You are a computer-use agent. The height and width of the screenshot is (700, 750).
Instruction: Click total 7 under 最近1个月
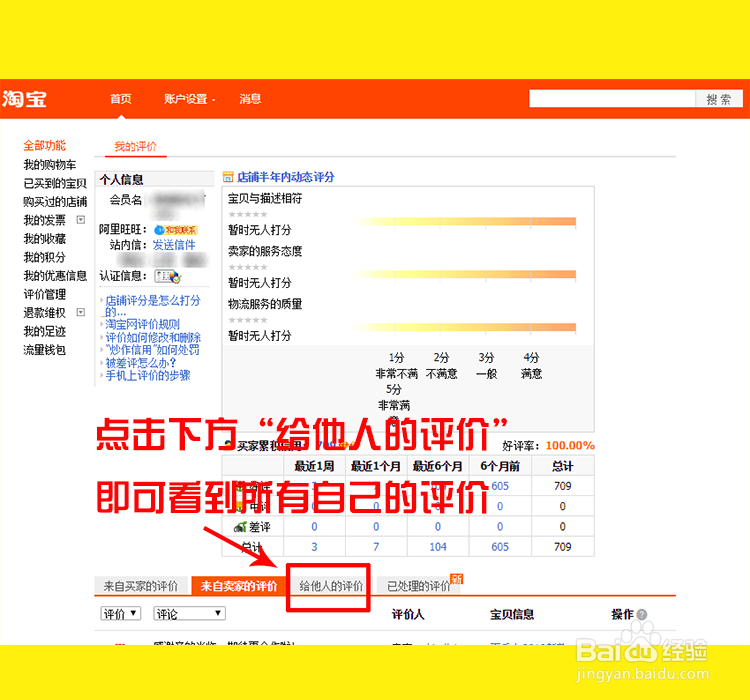(376, 546)
